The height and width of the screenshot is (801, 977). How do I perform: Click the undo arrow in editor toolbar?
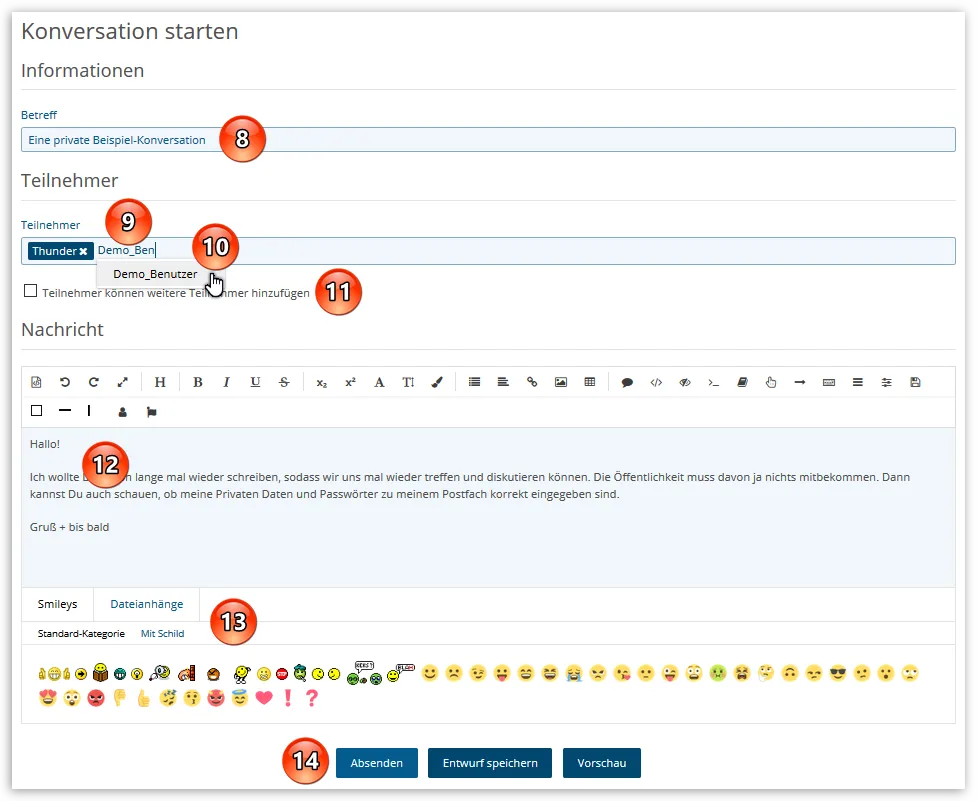(65, 382)
